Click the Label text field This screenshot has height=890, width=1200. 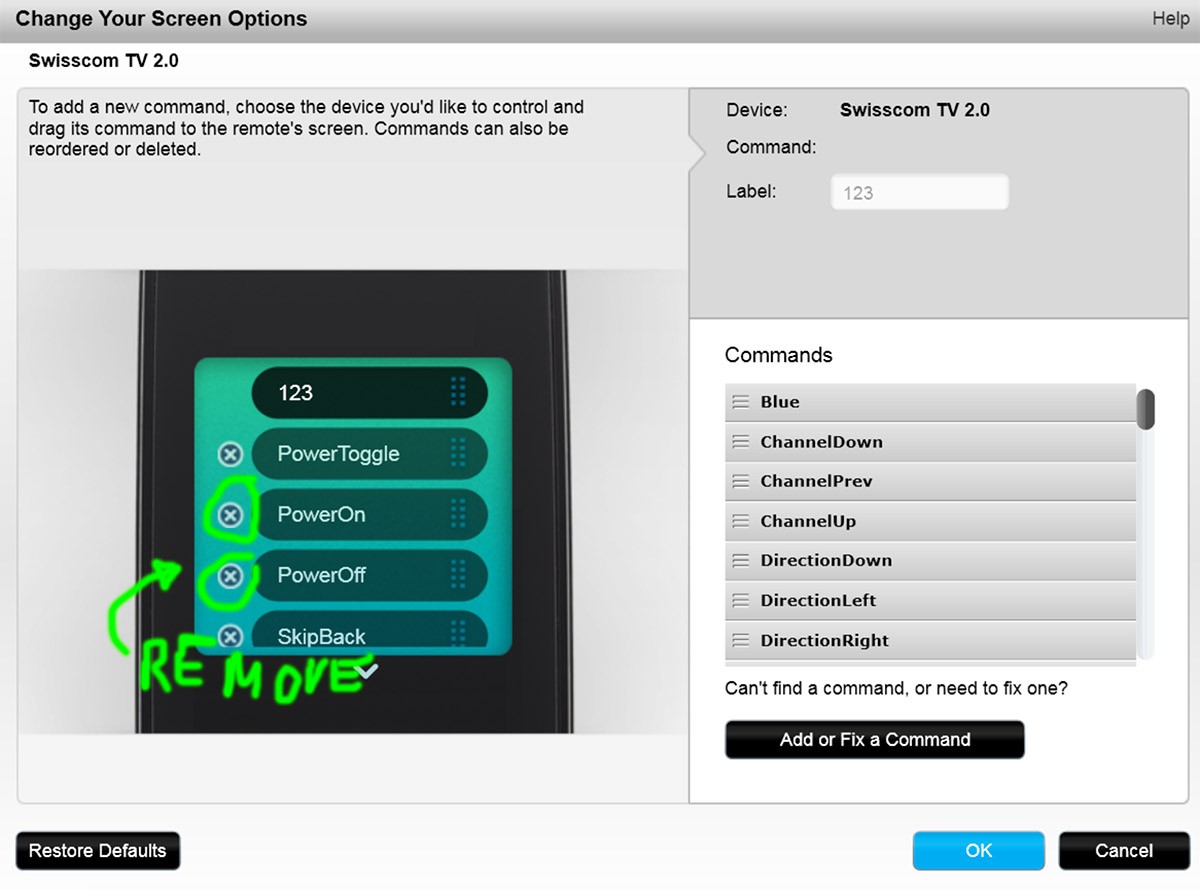tap(919, 193)
